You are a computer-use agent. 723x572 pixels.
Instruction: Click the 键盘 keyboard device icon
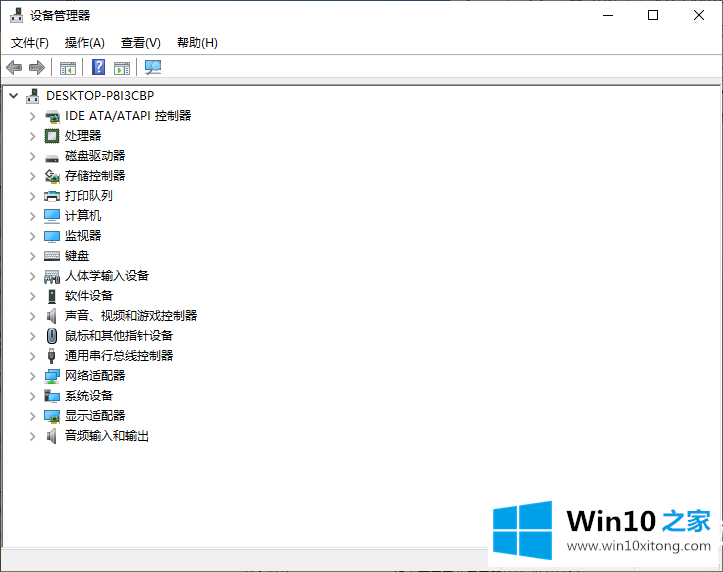click(52, 256)
